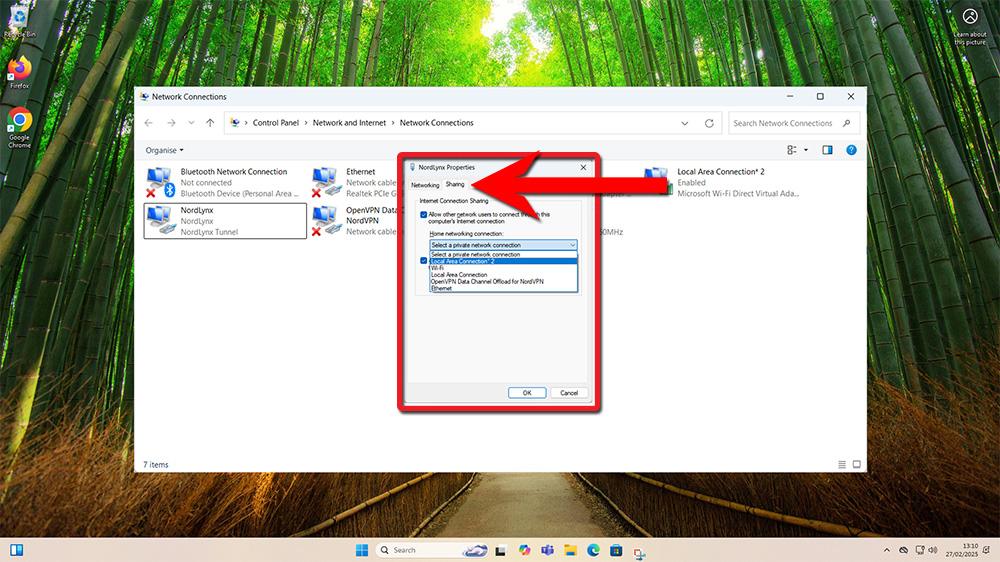This screenshot has height=562, width=1000.
Task: Launch Copilot from the taskbar
Action: coord(524,550)
